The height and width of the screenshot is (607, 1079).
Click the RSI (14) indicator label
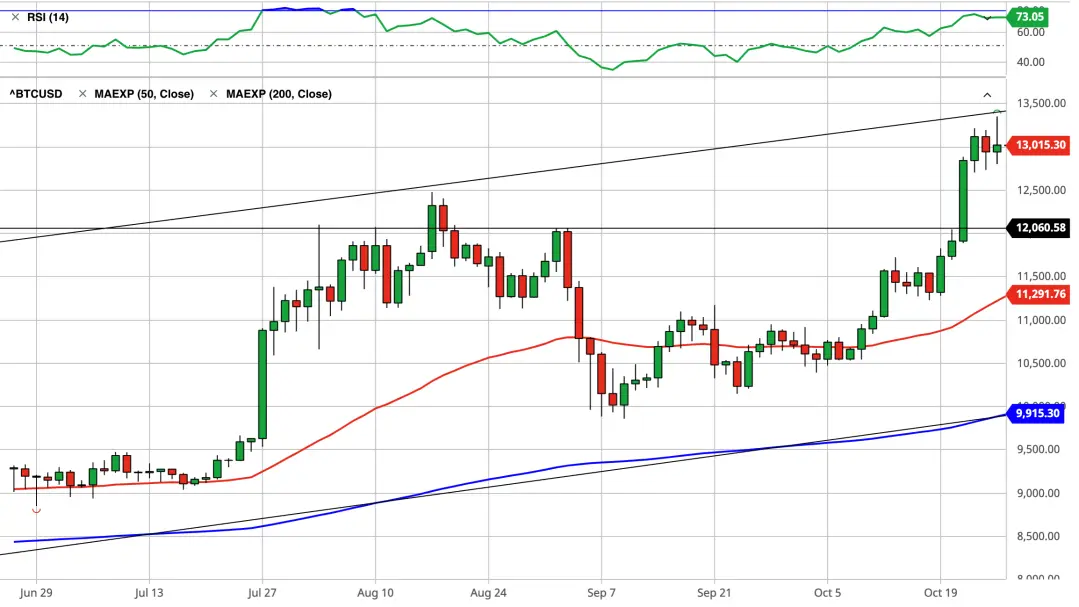[x=48, y=17]
